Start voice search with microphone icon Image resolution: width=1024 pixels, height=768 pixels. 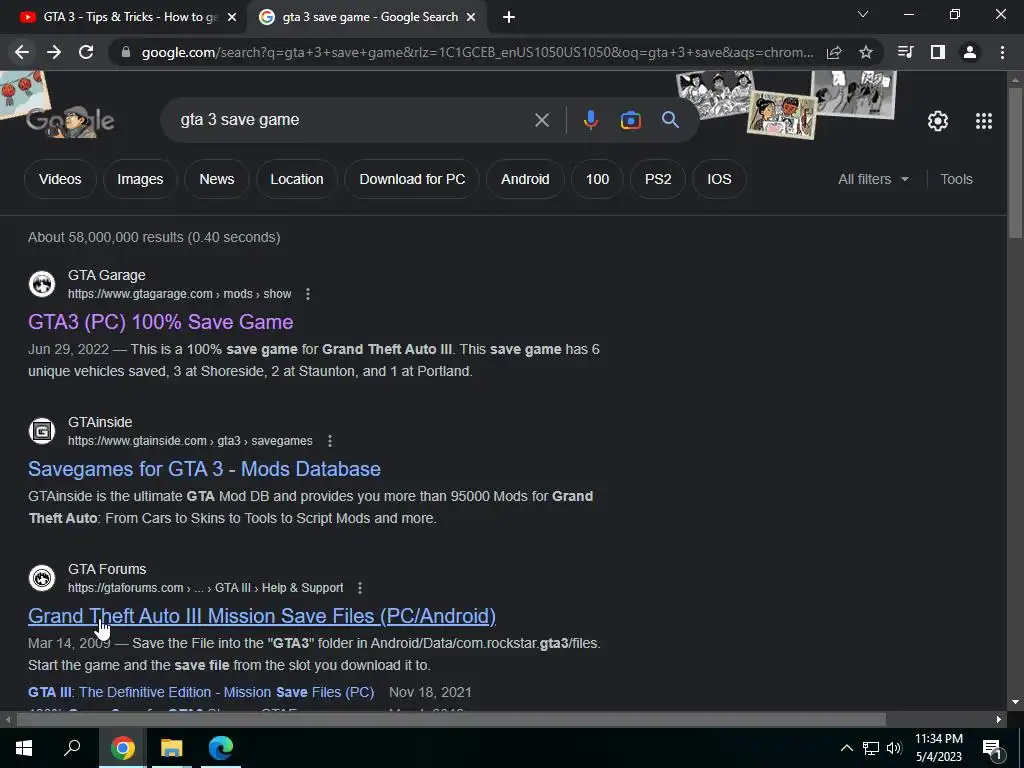[x=590, y=120]
